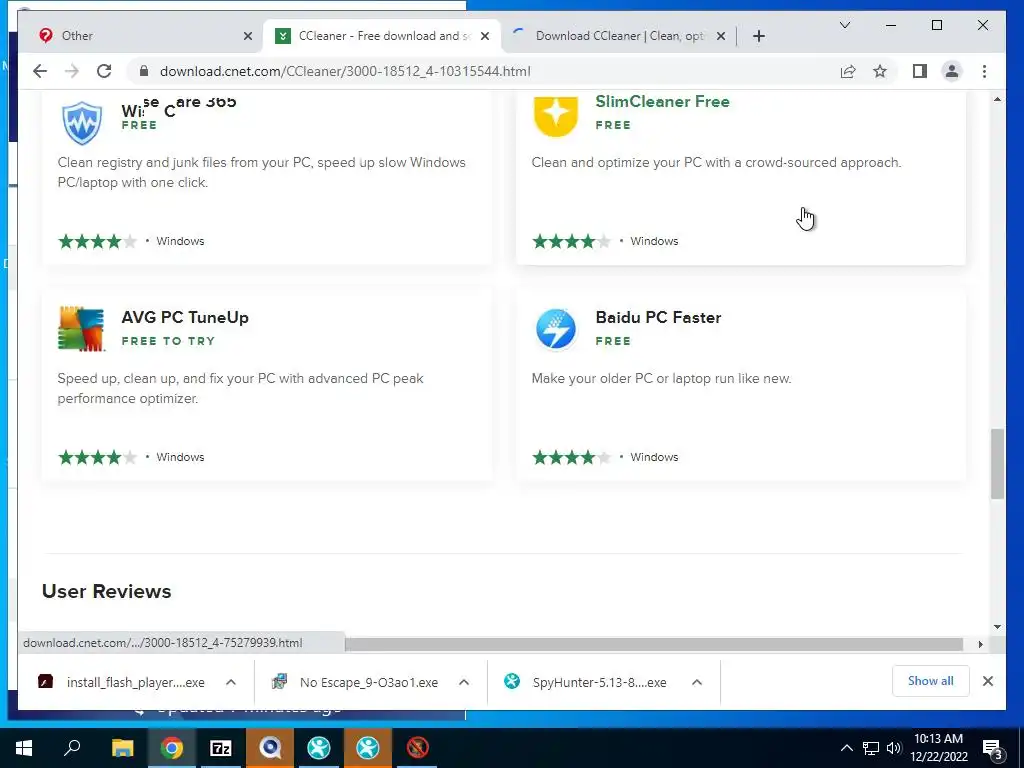Close the Download CCleaner tab
This screenshot has width=1024, height=768.
point(720,36)
